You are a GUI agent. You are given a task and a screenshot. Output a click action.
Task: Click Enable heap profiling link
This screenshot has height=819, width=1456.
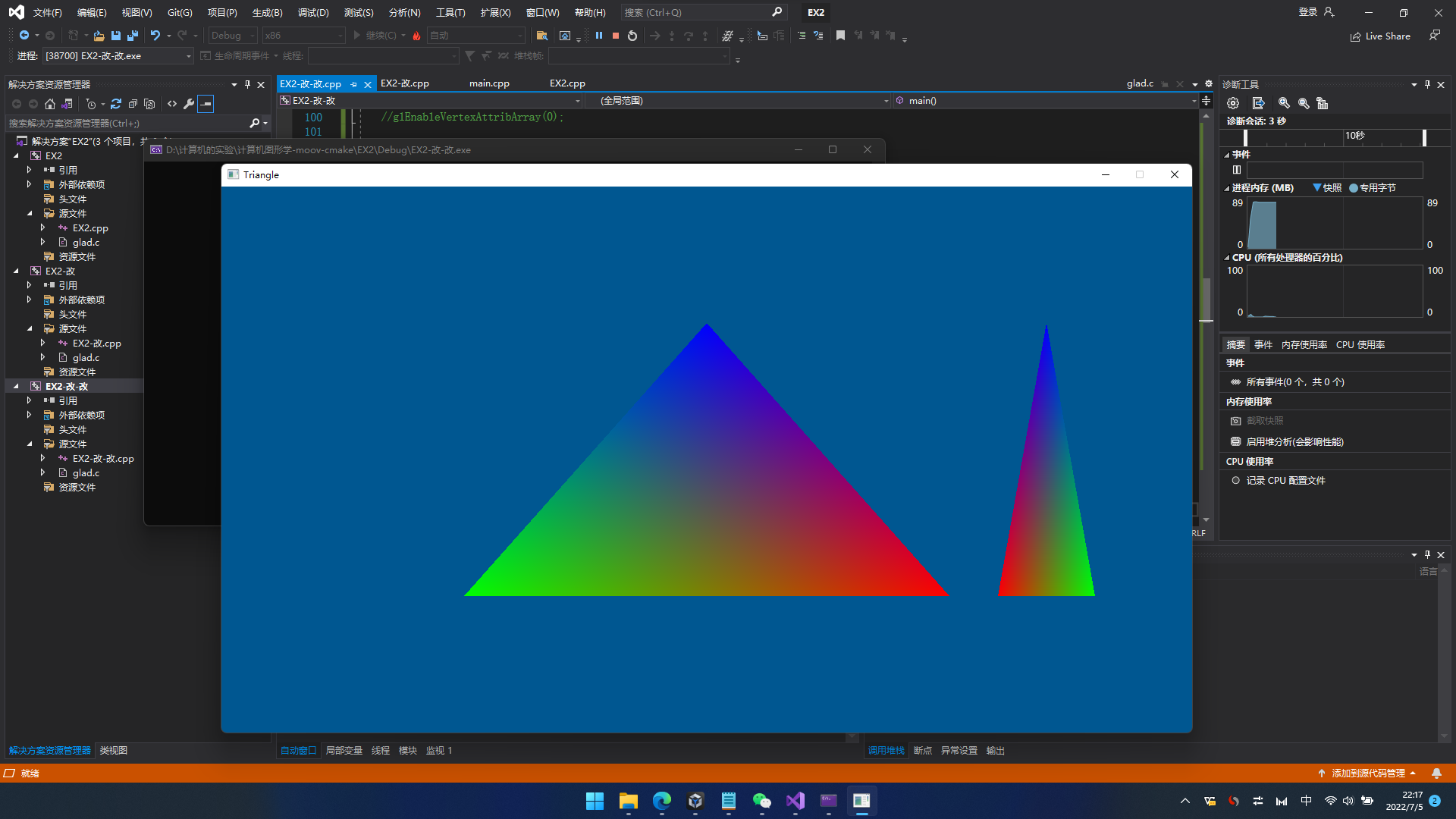pos(1294,441)
